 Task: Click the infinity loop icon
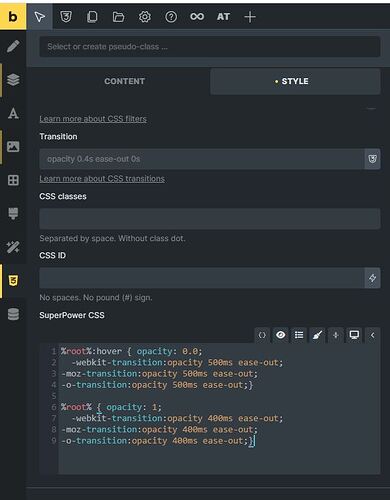(x=197, y=17)
